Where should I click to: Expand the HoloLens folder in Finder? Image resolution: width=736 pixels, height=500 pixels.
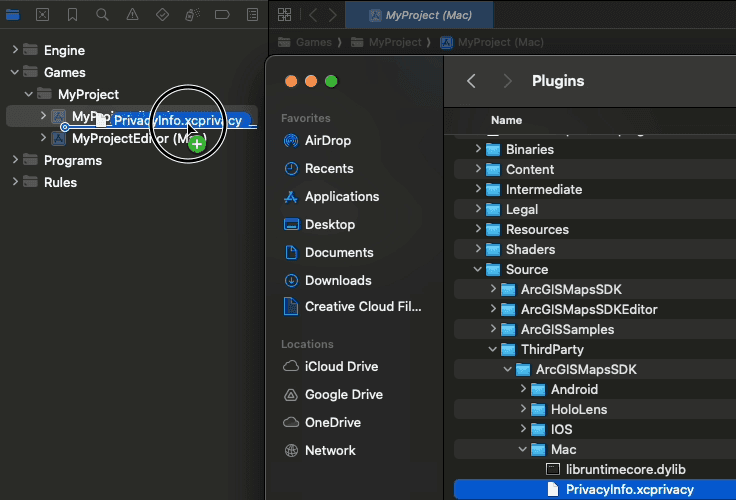click(x=523, y=409)
